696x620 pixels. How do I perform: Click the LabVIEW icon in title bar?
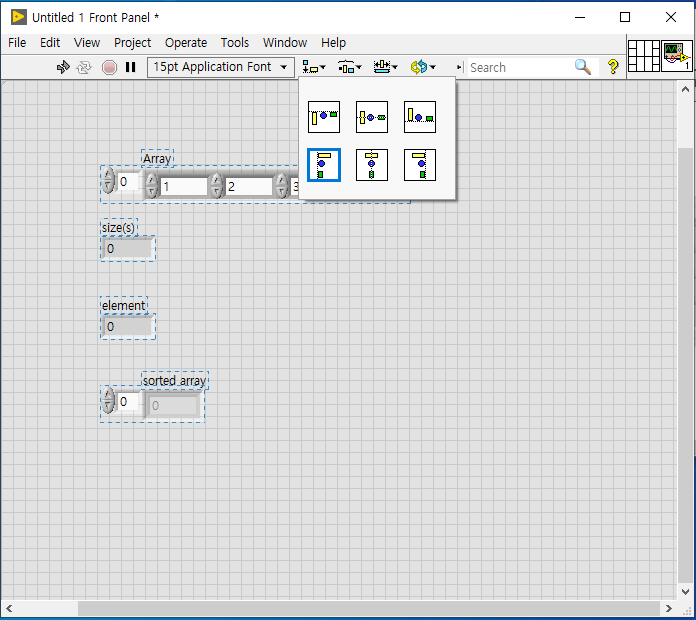[19, 17]
